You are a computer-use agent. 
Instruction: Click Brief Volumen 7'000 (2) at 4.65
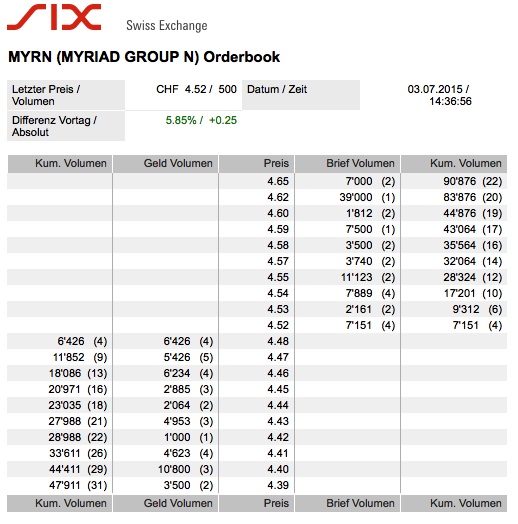tap(370, 181)
